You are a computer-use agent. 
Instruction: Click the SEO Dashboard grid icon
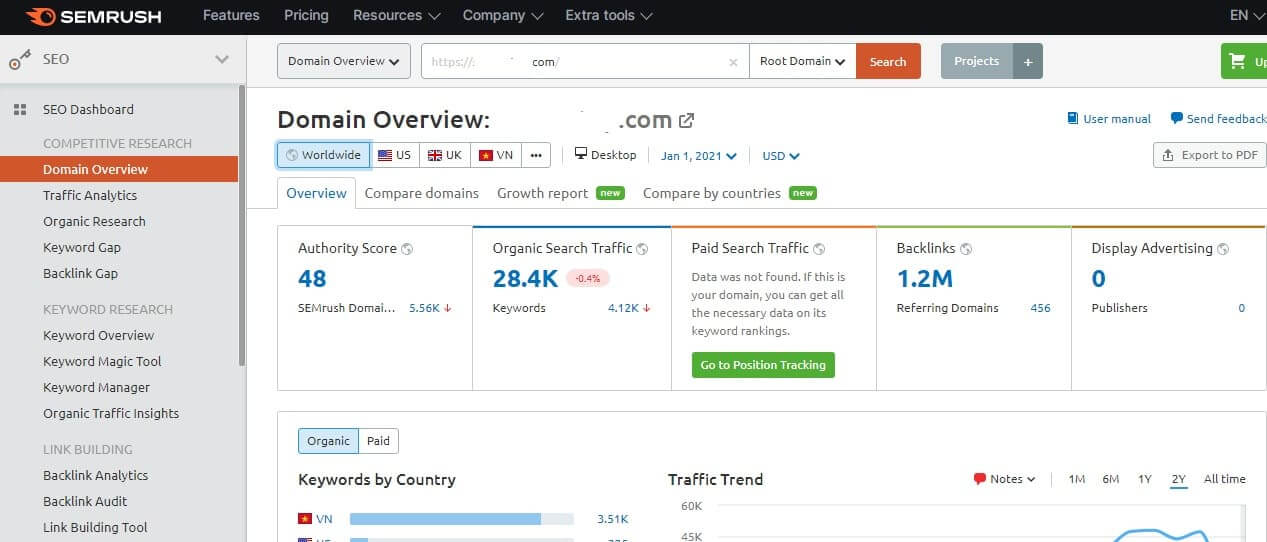20,110
